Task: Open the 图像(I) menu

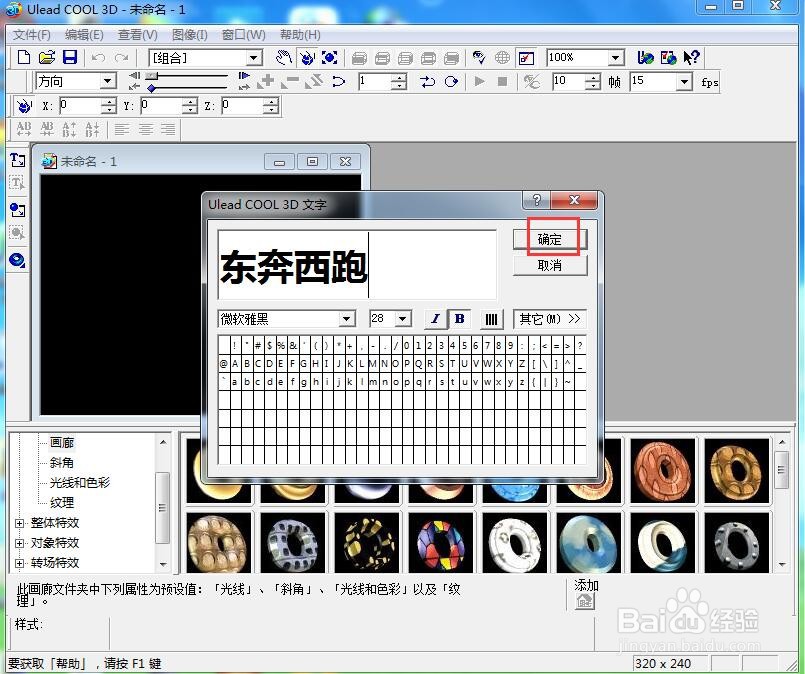Action: 189,34
